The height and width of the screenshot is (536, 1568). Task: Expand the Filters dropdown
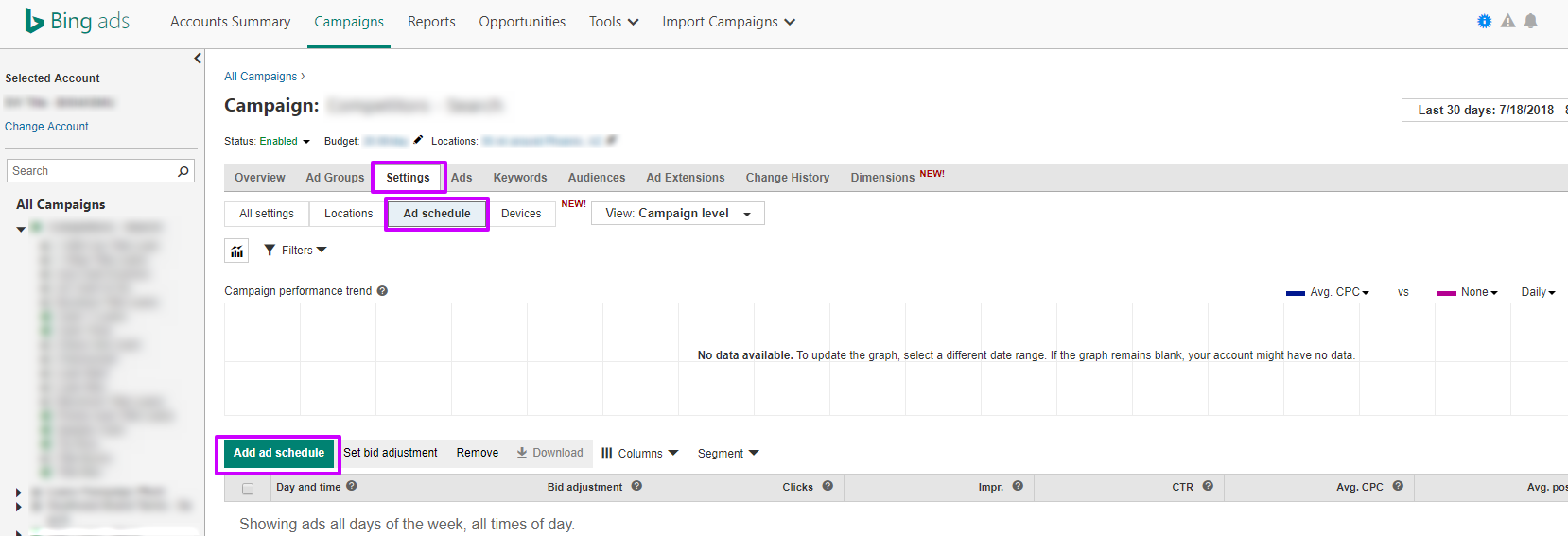pos(295,251)
